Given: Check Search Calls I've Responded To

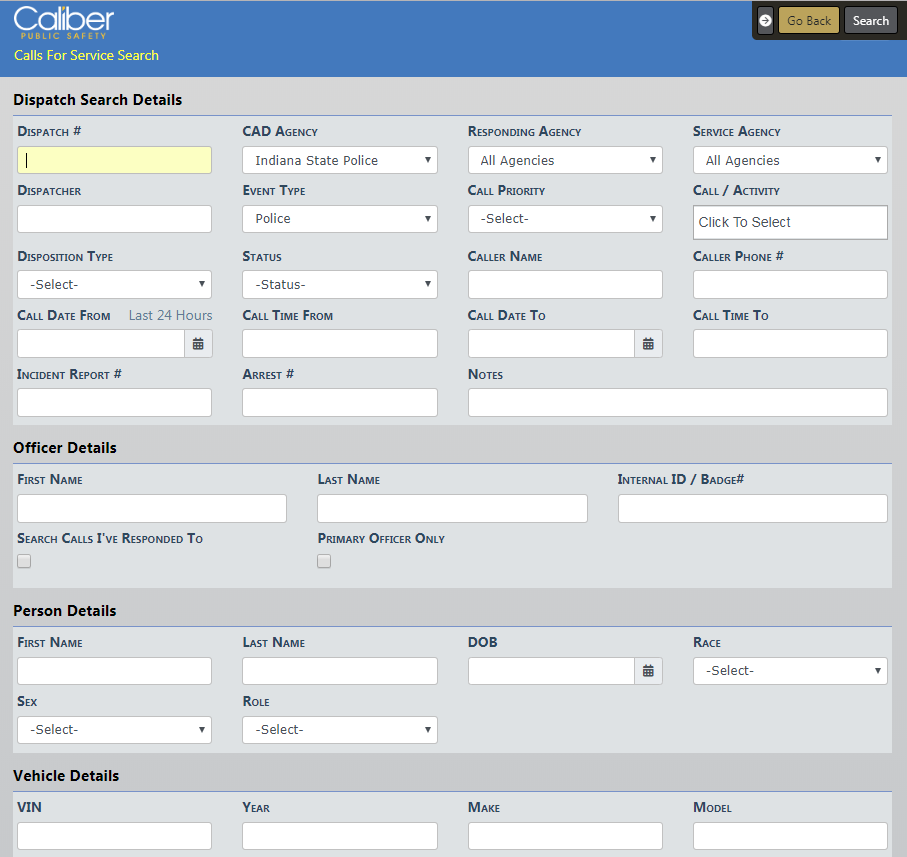Looking at the screenshot, I should (24, 561).
